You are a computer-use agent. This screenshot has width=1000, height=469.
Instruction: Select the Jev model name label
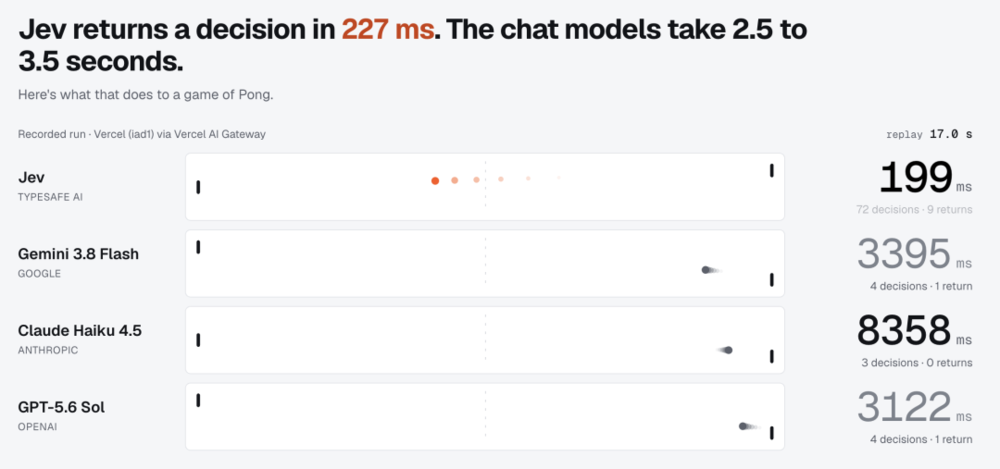tap(31, 177)
